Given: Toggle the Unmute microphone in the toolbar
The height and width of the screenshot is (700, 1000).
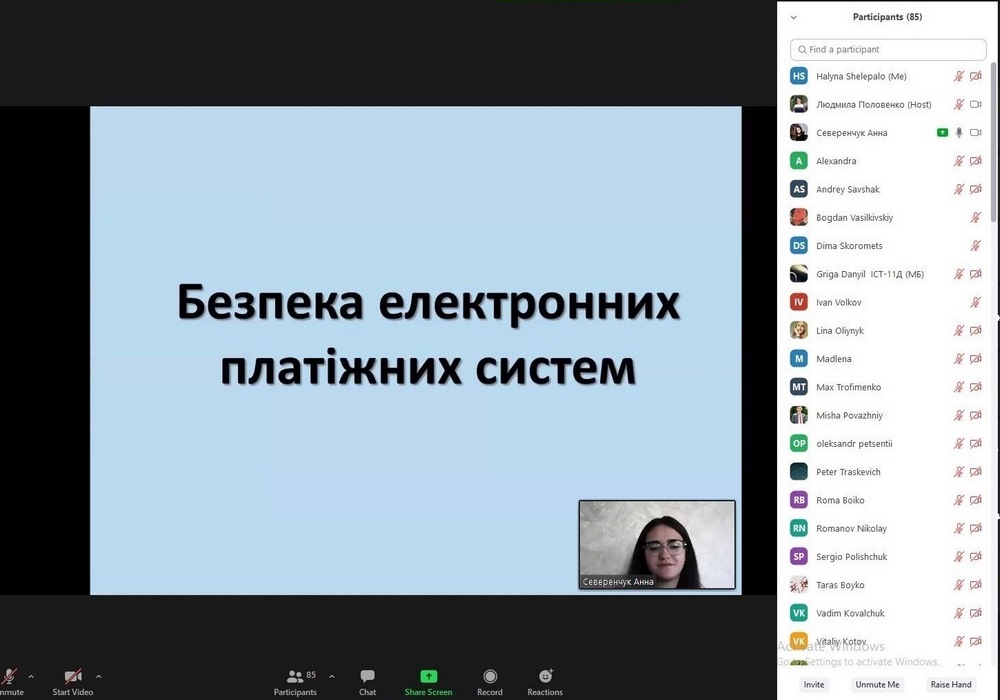Looking at the screenshot, I should point(9,677).
